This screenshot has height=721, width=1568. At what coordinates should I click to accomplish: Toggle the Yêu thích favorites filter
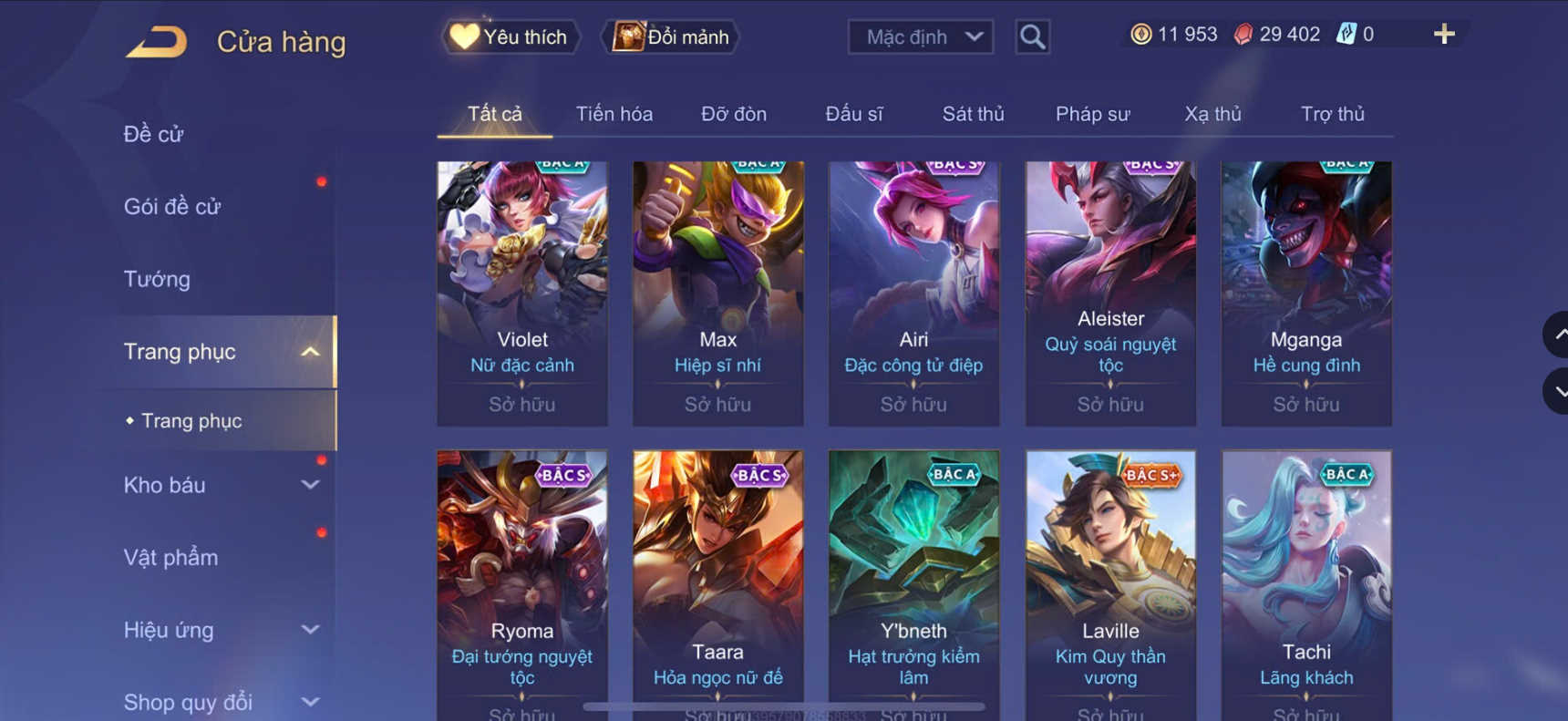[511, 37]
